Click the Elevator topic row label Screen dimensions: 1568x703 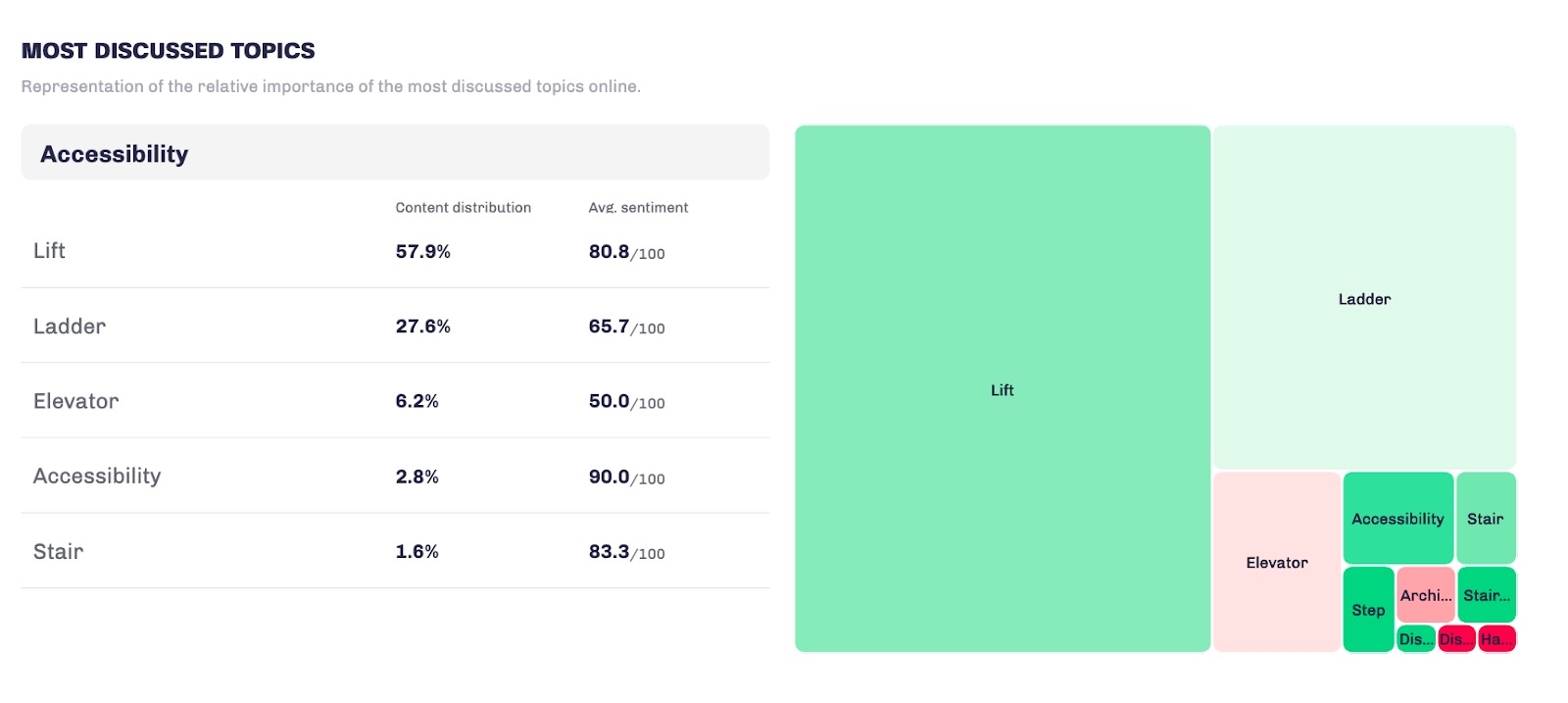pos(76,401)
